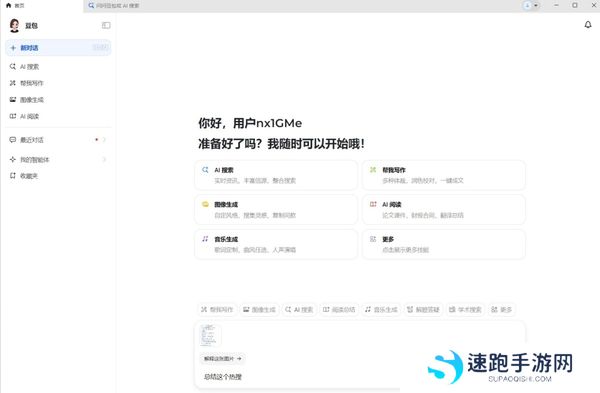This screenshot has width=600, height=393.
Task: Select the AI 搜索 skill card
Action: coord(276,175)
